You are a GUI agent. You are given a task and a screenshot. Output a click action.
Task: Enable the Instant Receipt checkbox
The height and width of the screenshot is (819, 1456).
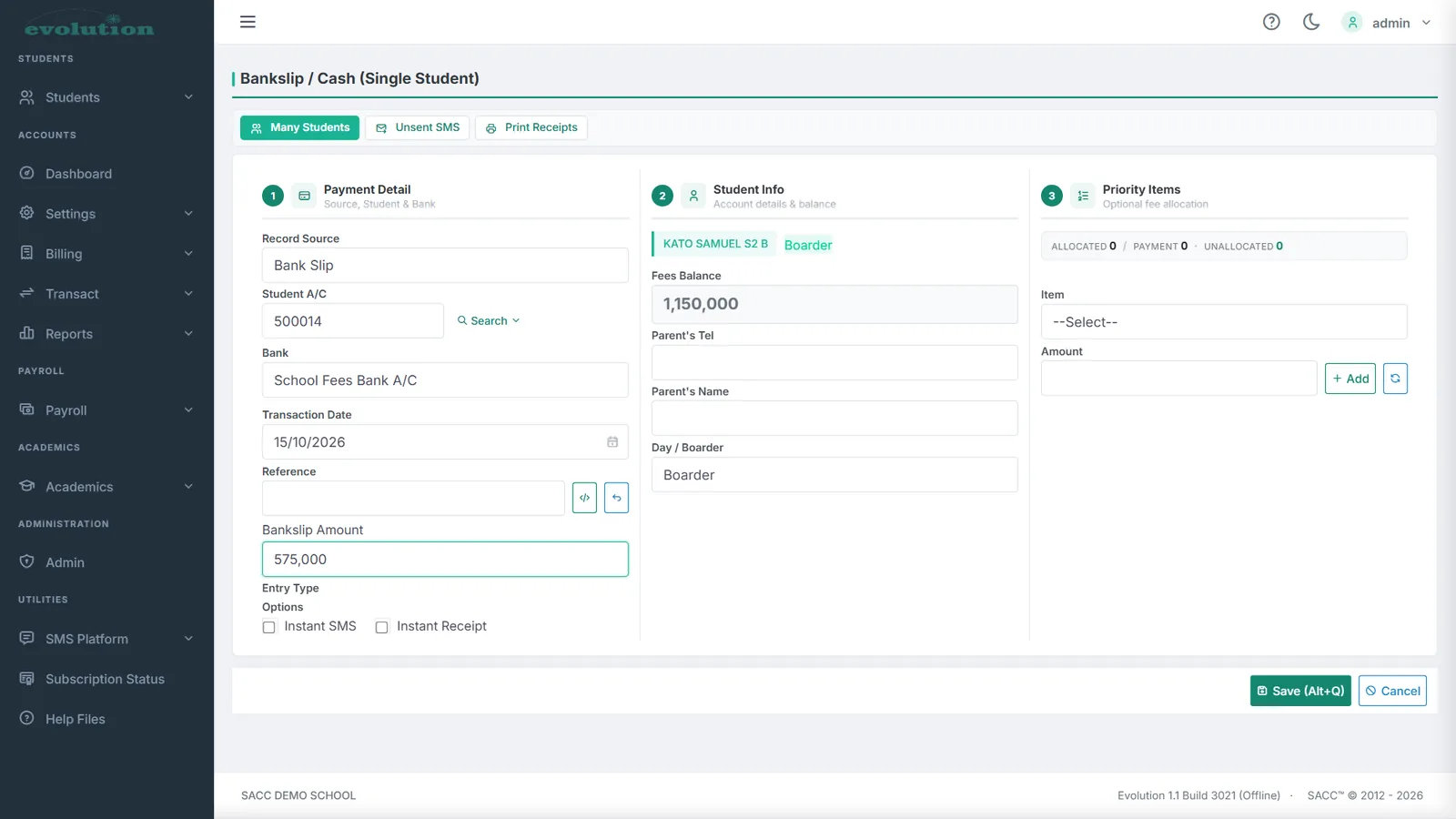point(381,627)
